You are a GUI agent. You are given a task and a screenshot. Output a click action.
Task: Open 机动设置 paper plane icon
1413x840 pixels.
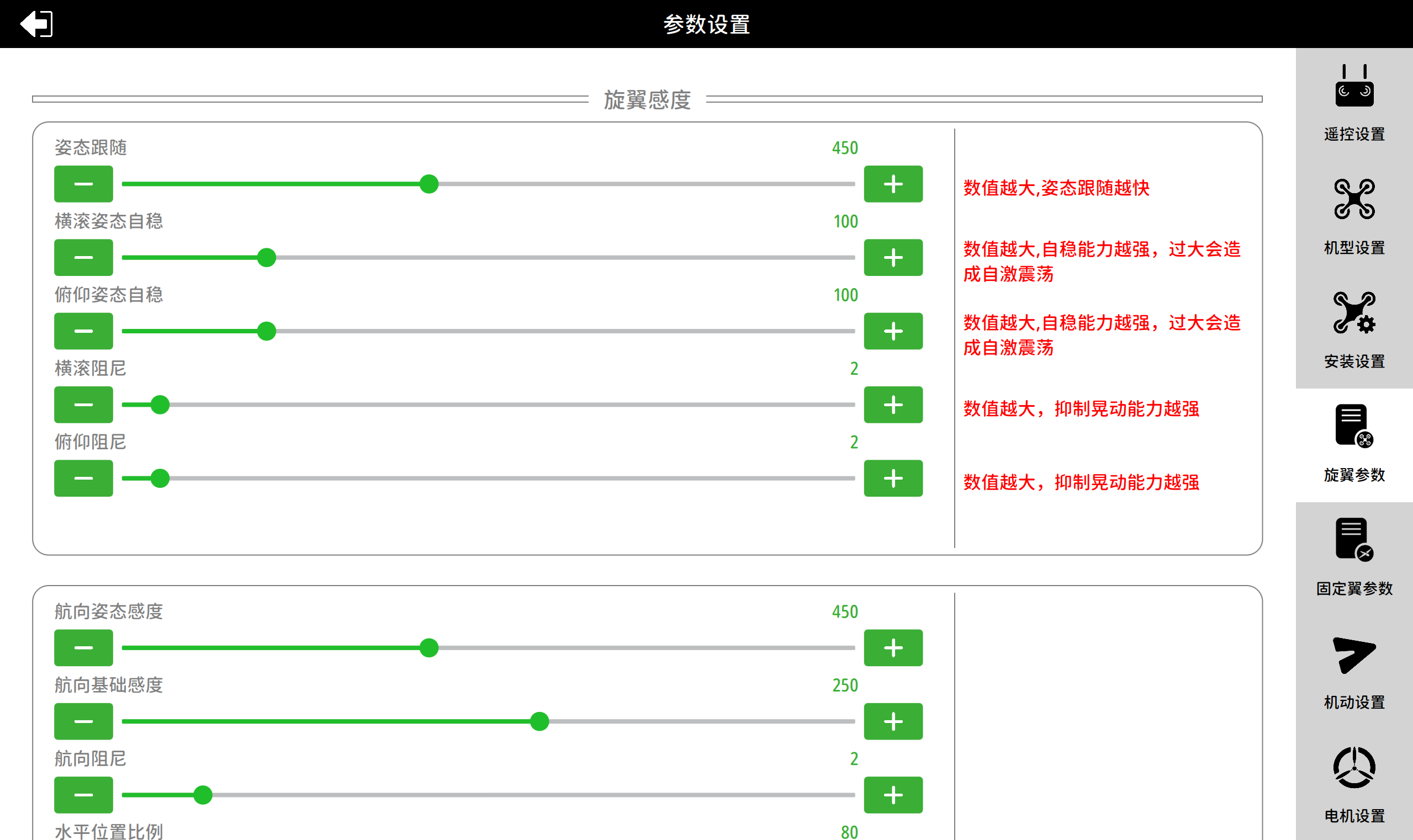[1353, 655]
